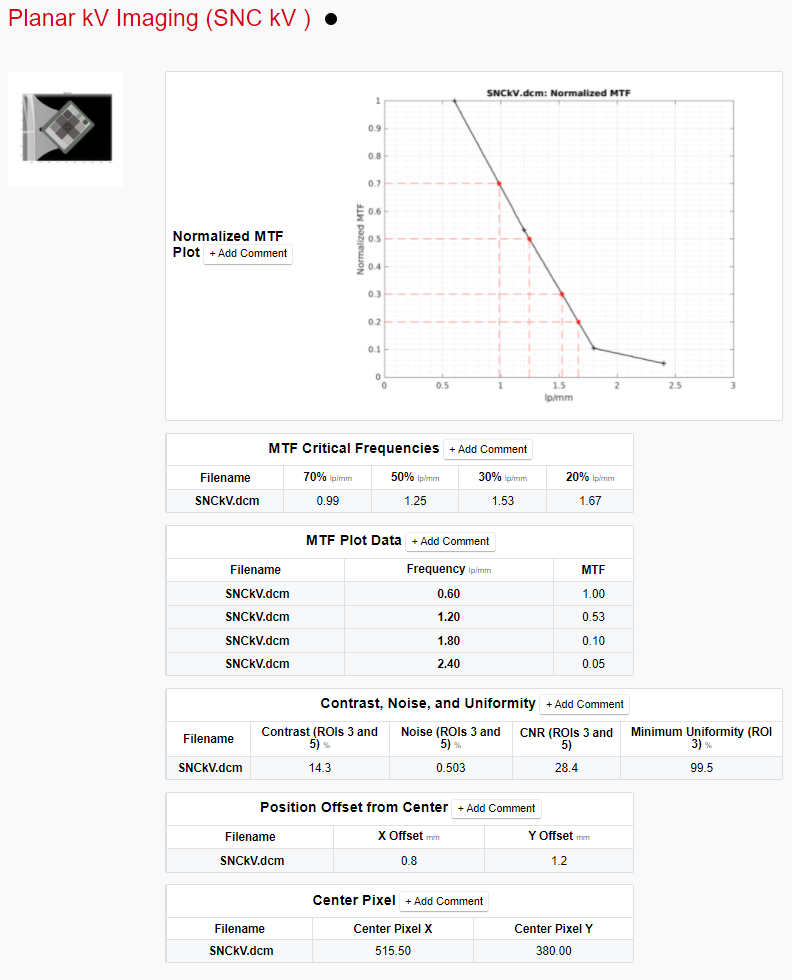Screen dimensions: 792x980
Task: Add comment to Position Offset from Center
Action: (496, 808)
